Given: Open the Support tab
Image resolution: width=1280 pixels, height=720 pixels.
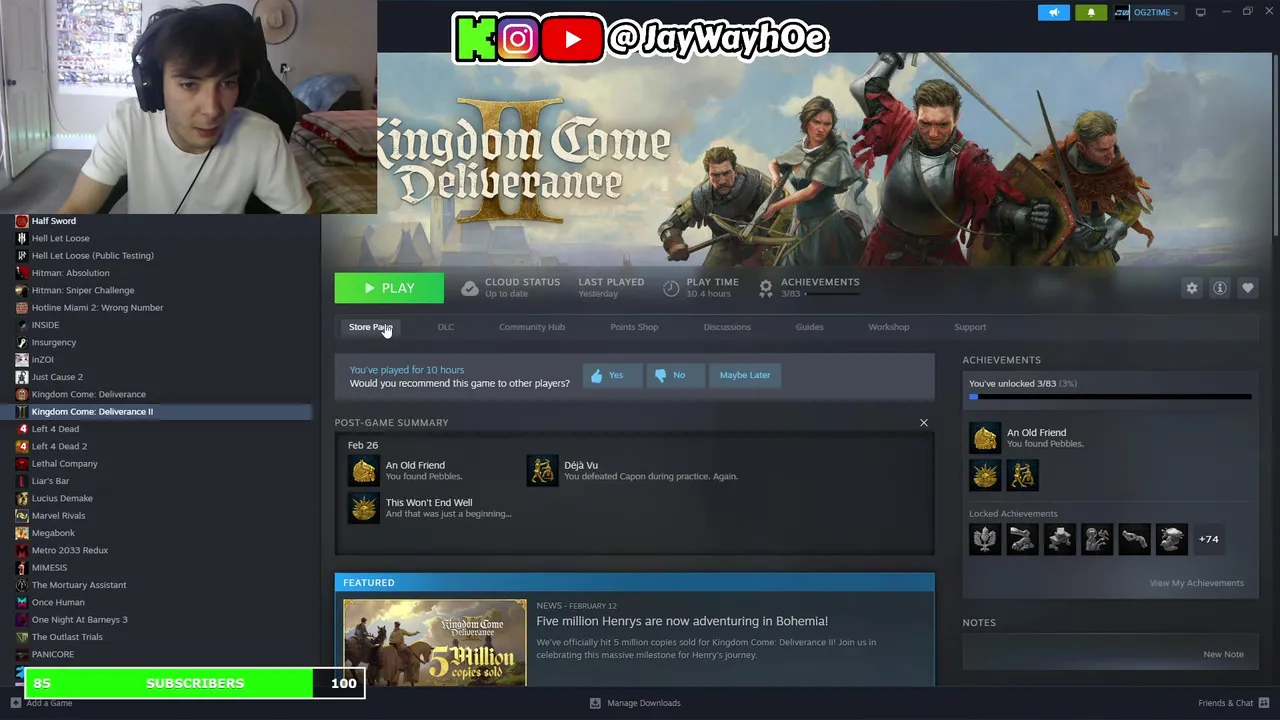Looking at the screenshot, I should [970, 327].
